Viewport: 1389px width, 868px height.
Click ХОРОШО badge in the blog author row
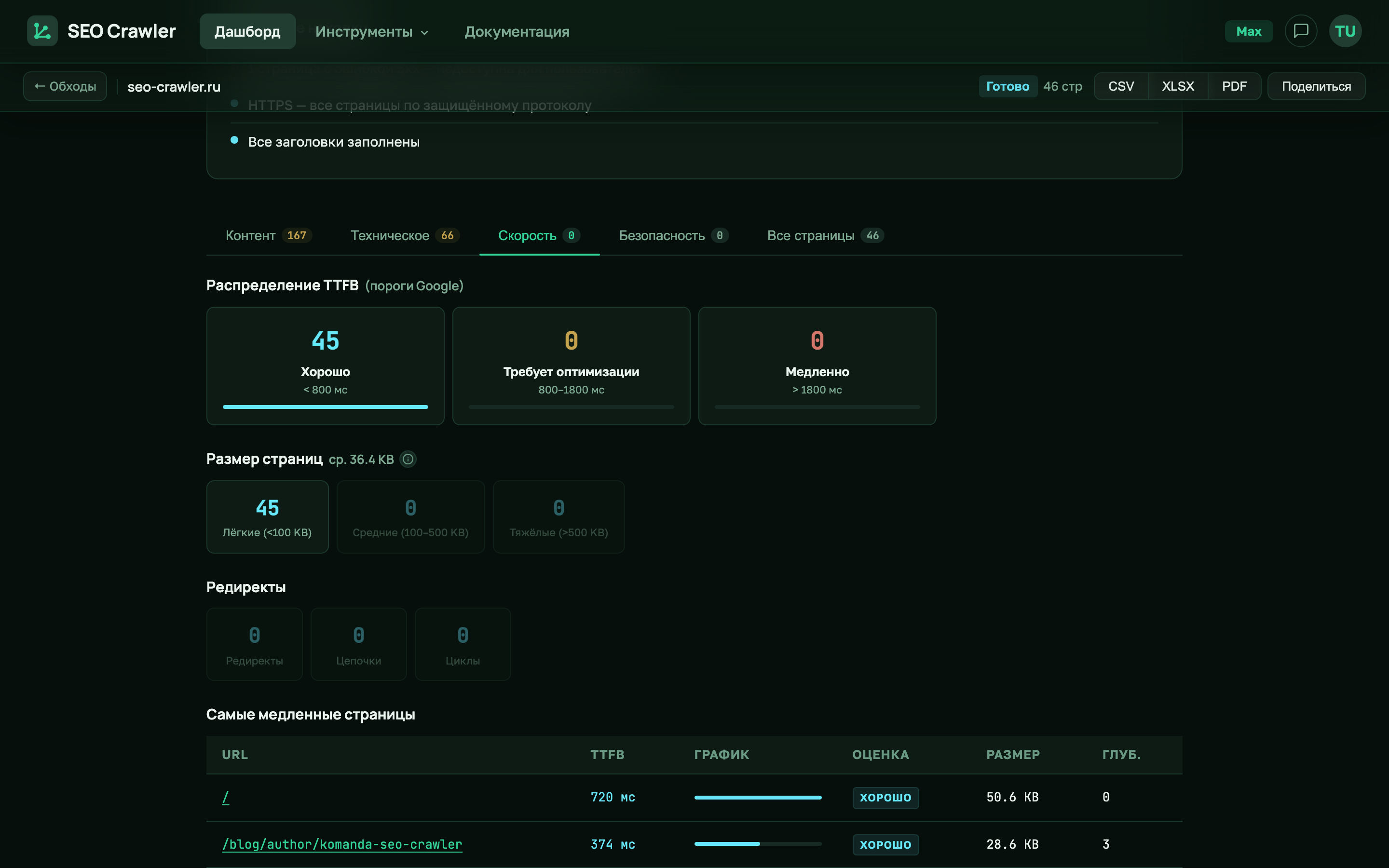(x=885, y=844)
